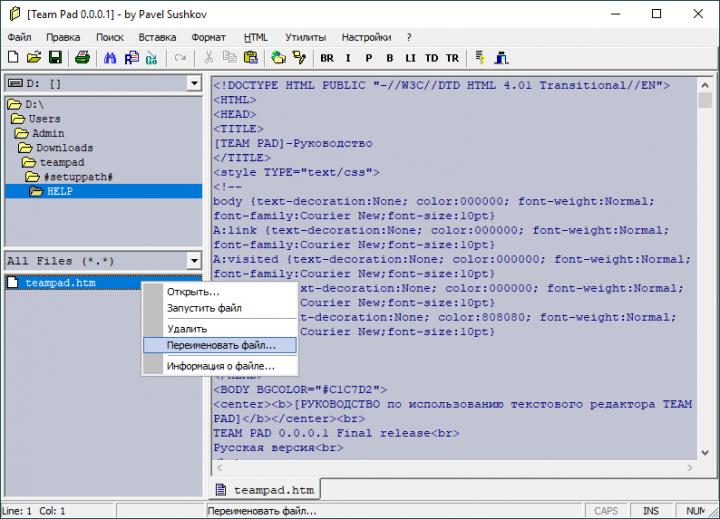Insert TR table row tag
720x519 pixels.
(x=452, y=58)
